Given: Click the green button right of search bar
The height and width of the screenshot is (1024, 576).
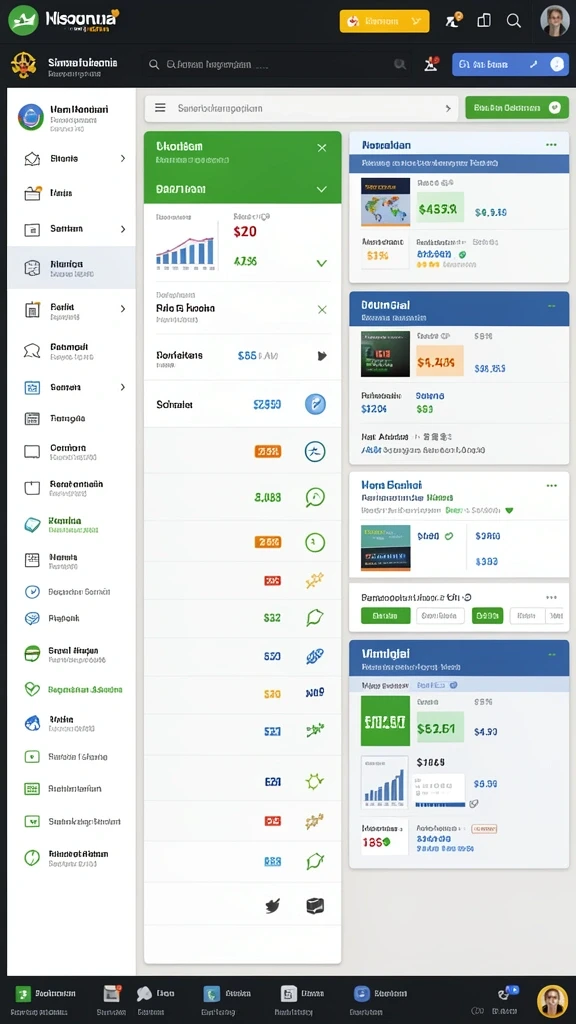Looking at the screenshot, I should pos(517,108).
